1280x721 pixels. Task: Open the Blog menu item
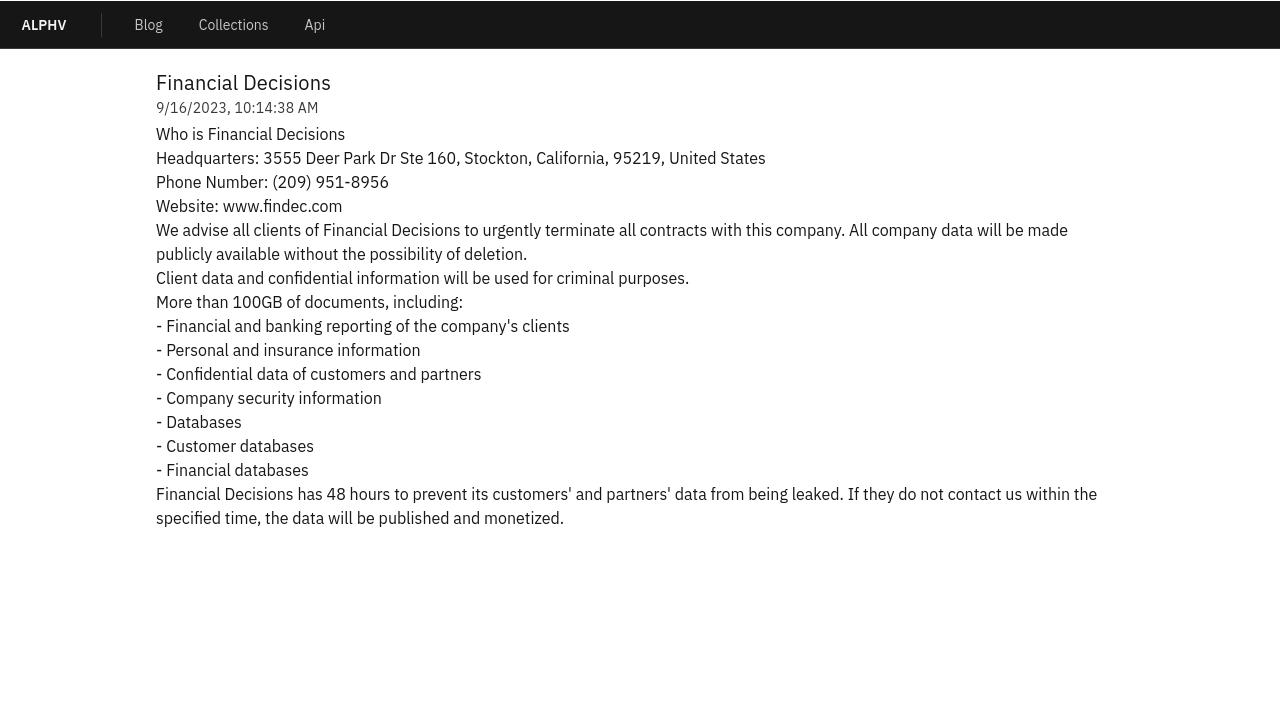[x=148, y=25]
